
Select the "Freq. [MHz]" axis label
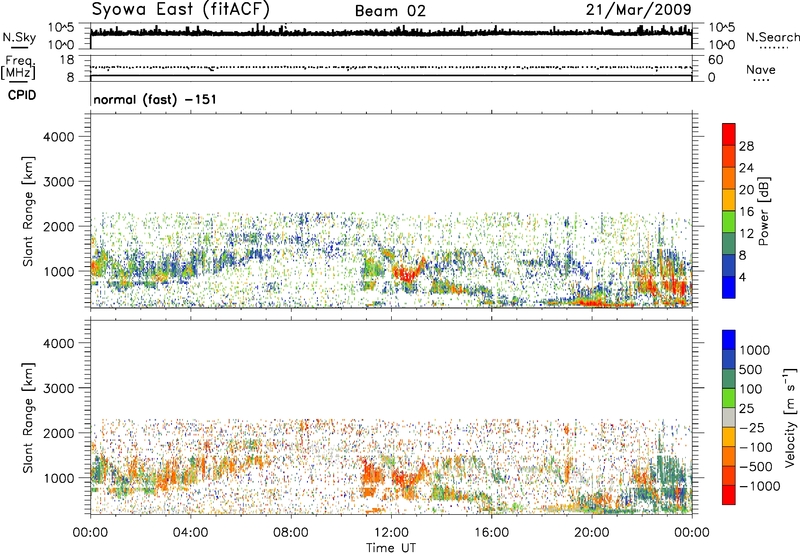click(19, 68)
